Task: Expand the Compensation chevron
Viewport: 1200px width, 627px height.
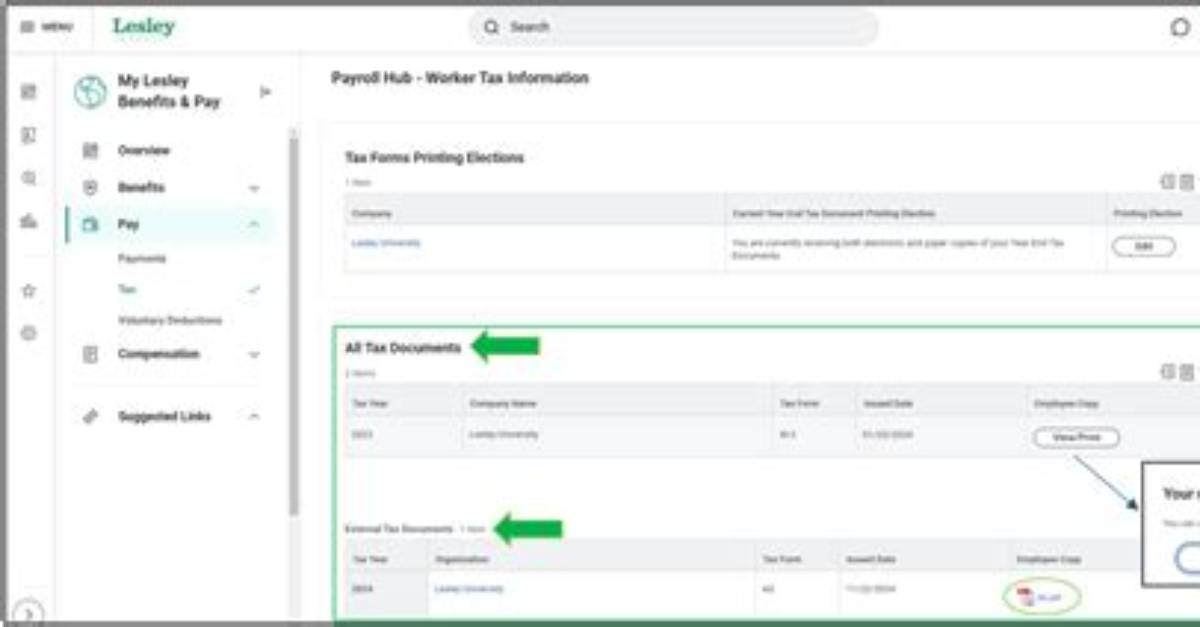Action: click(254, 354)
